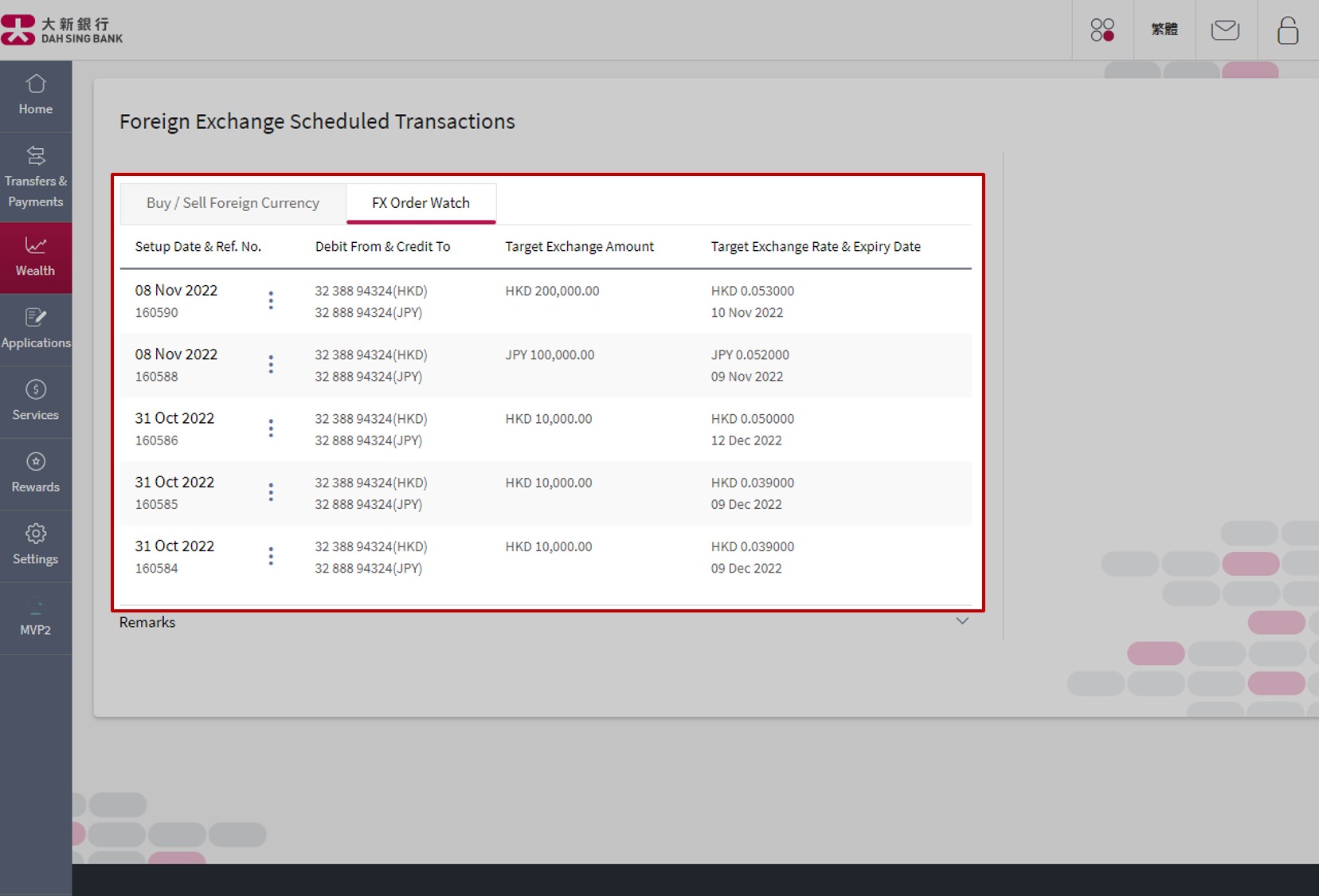This screenshot has width=1319, height=896.
Task: Click the Target Exchange Amount header
Action: pos(579,247)
